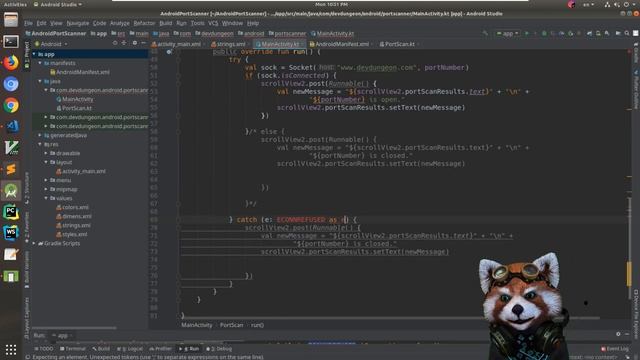Collapse the app module node
Viewport: 640px width, 360px height.
(x=34, y=54)
